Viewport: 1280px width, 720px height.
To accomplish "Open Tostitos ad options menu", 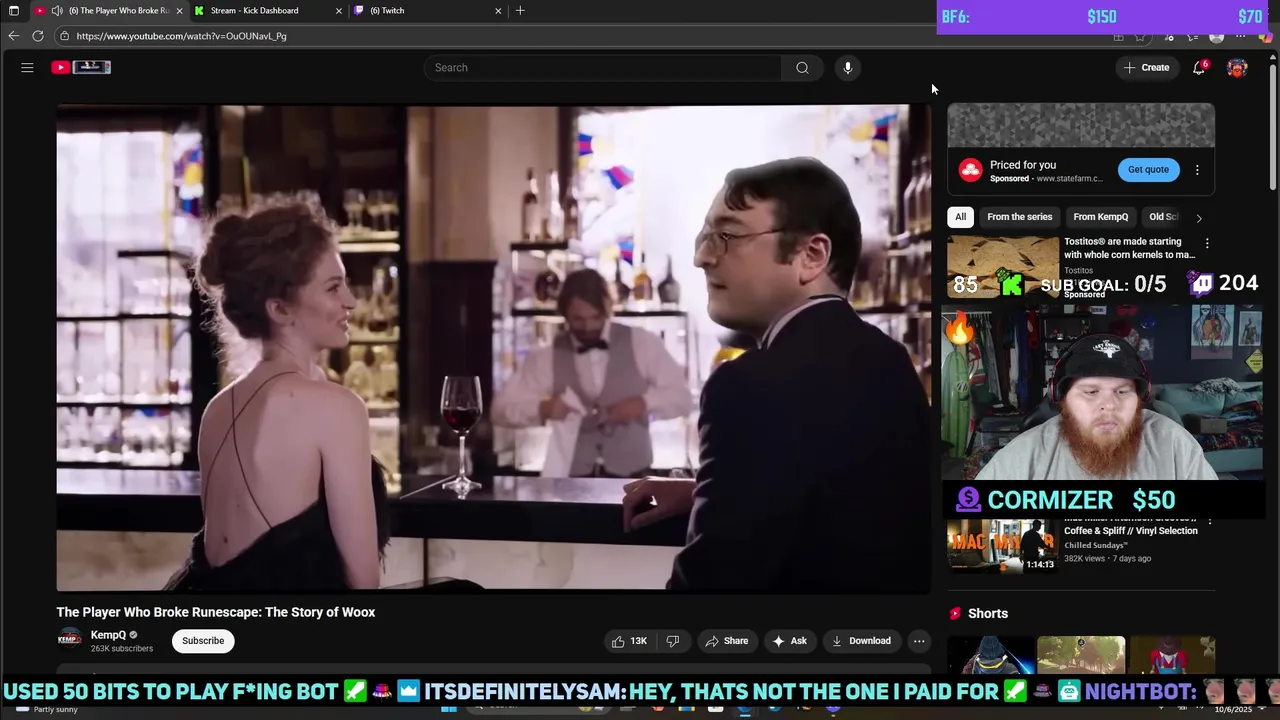I will click(x=1207, y=243).
